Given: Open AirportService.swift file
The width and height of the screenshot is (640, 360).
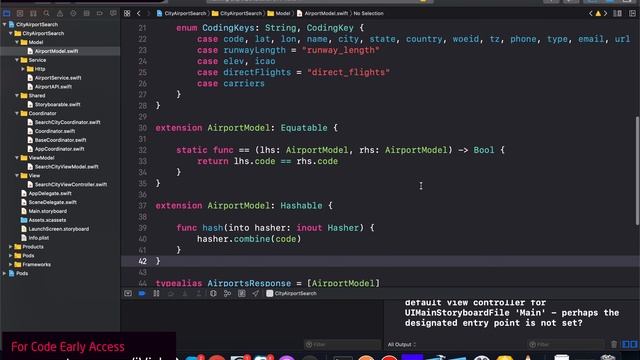Looking at the screenshot, I should 58,78.
